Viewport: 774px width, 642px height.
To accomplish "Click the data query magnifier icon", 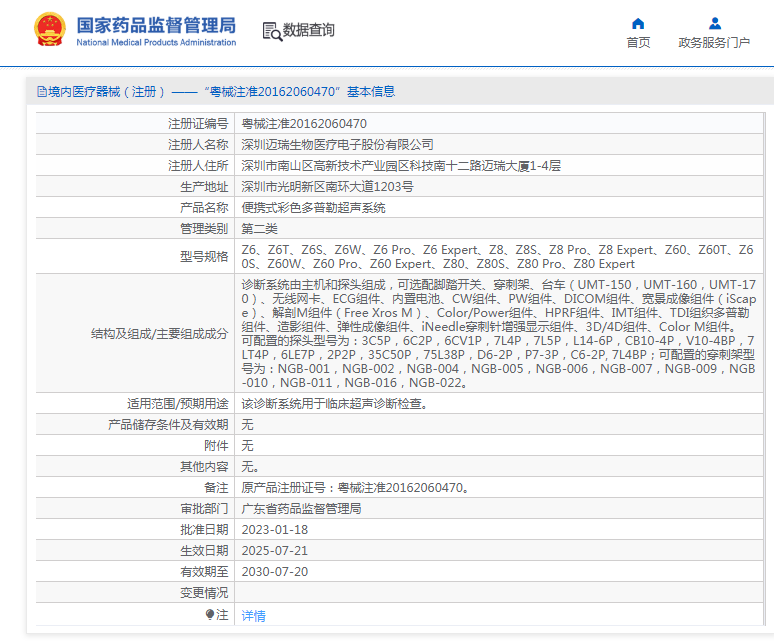I will pos(271,31).
